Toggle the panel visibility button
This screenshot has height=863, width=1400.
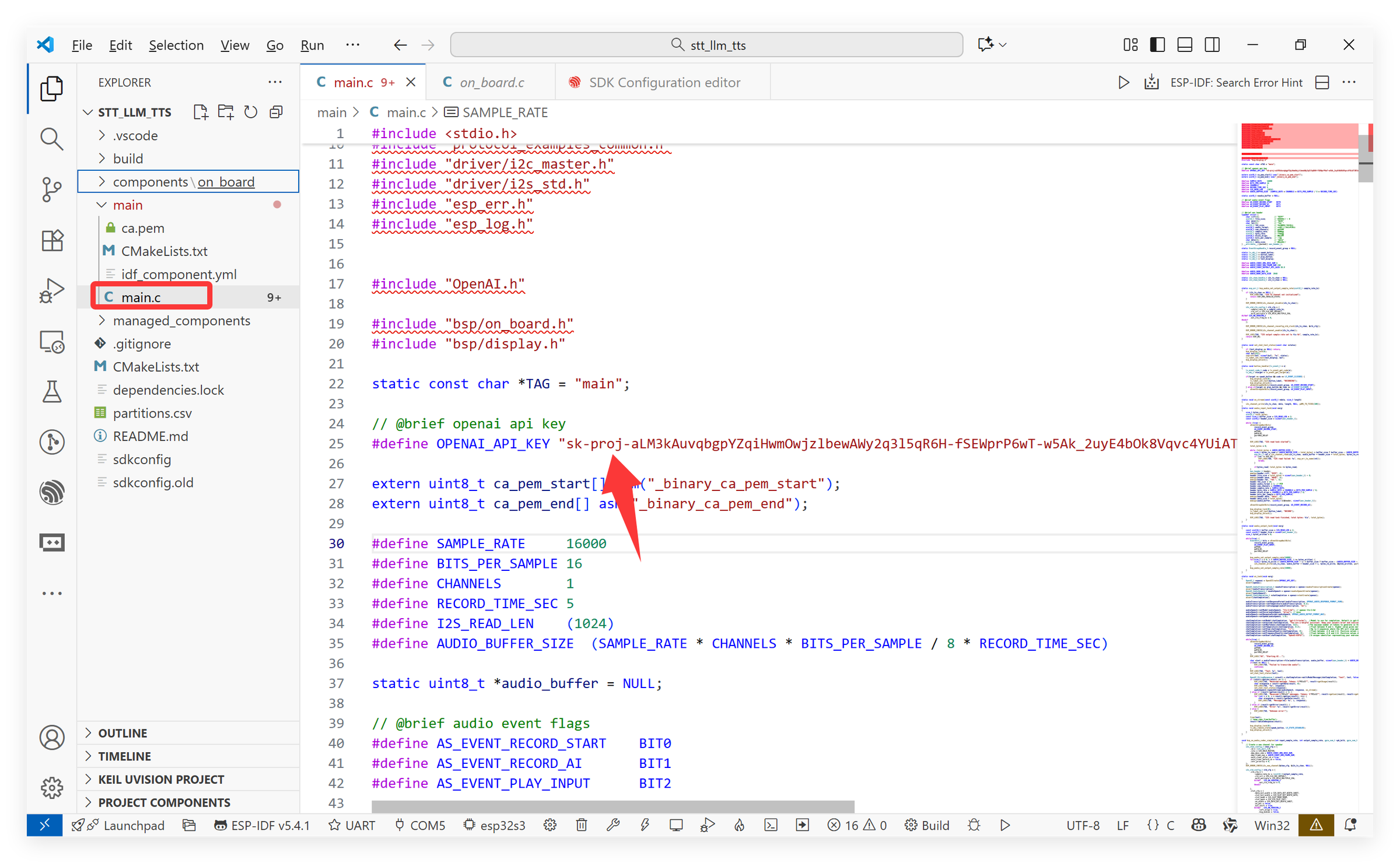[1185, 44]
